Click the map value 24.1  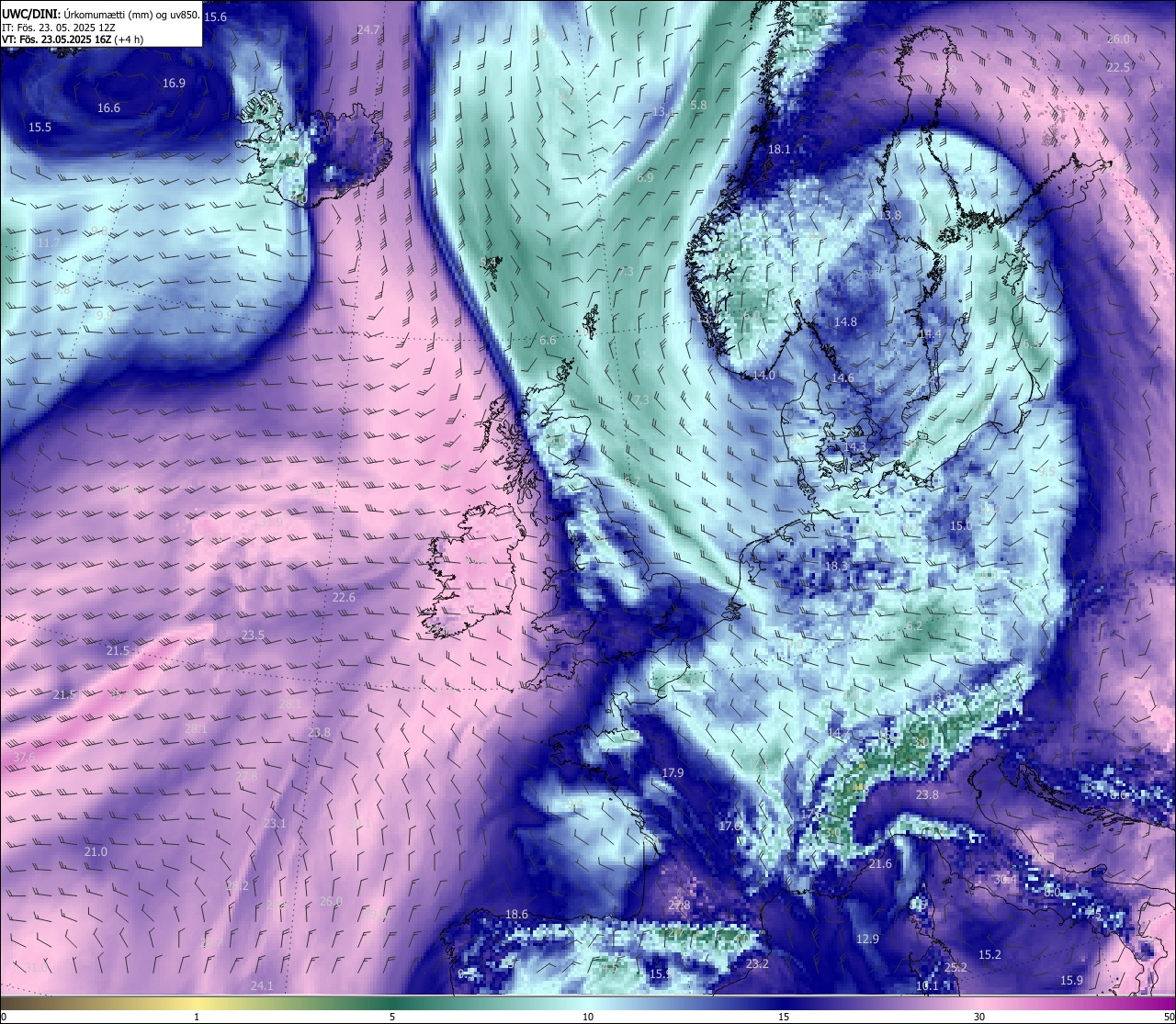(x=262, y=986)
